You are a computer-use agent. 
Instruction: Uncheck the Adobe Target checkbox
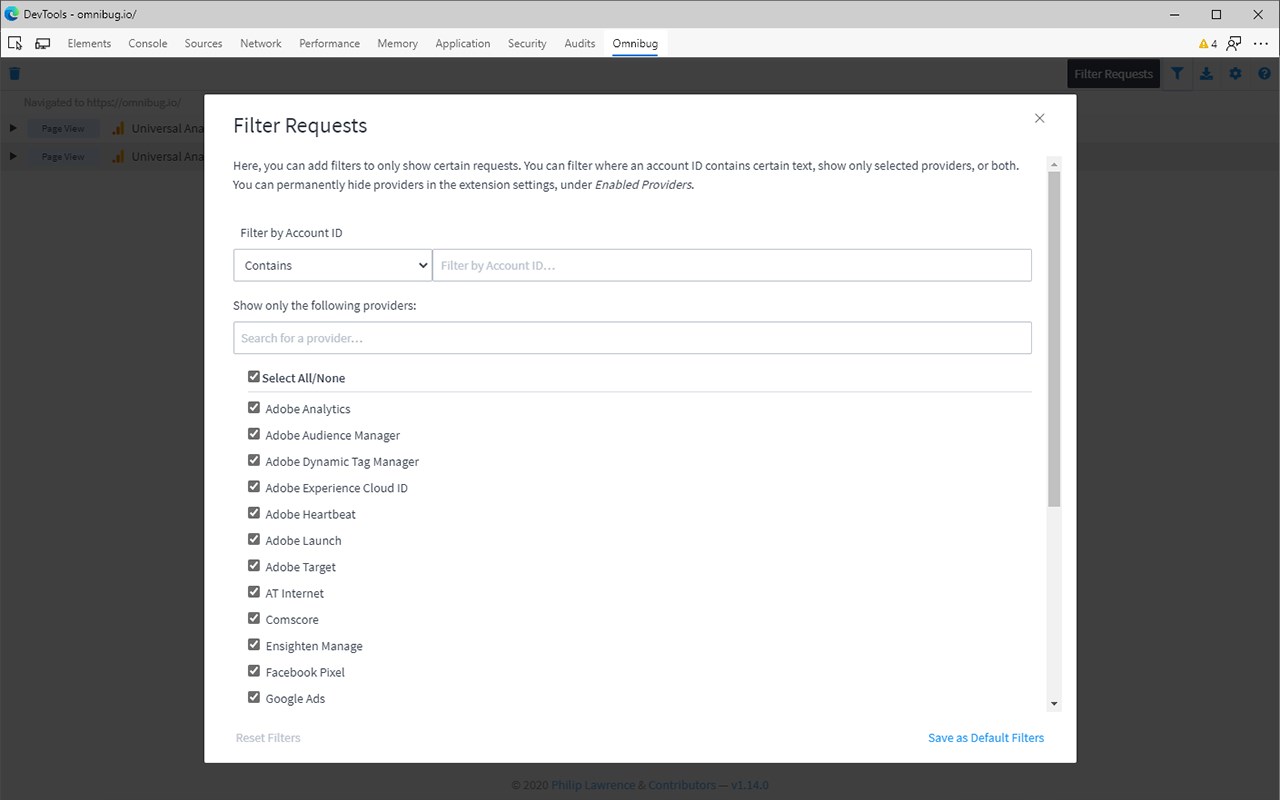pyautogui.click(x=254, y=566)
